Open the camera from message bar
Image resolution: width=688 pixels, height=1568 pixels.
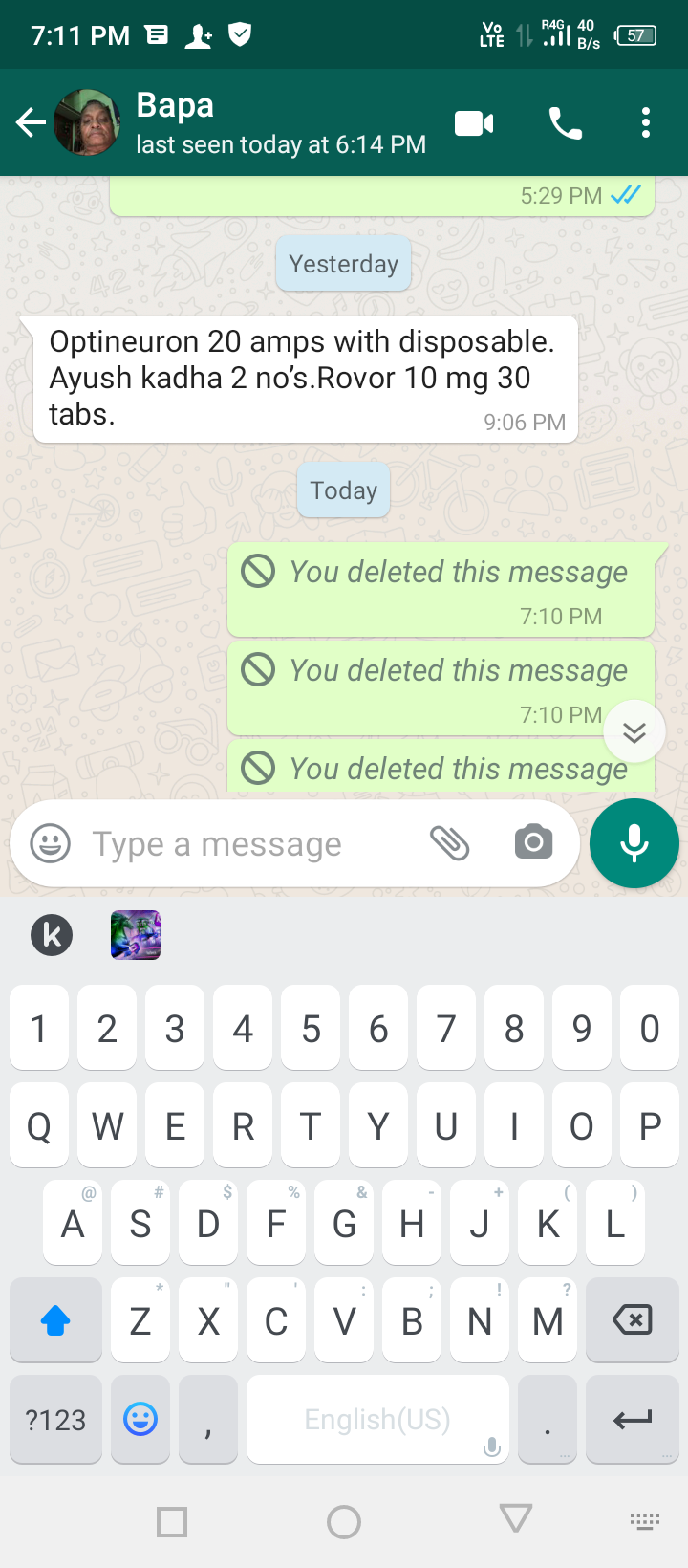click(533, 842)
